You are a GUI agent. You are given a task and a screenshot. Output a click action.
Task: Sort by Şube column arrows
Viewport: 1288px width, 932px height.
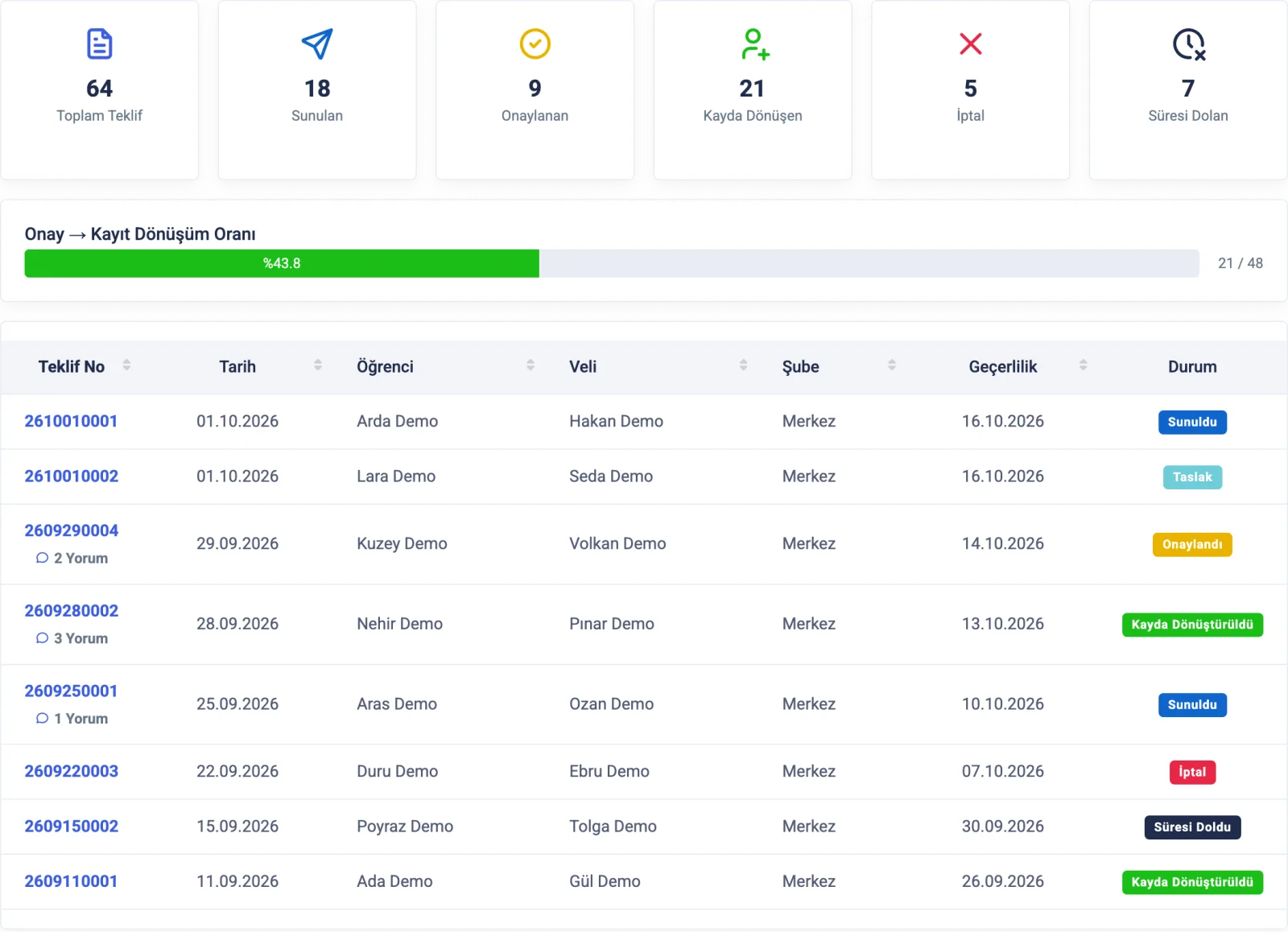pos(892,365)
